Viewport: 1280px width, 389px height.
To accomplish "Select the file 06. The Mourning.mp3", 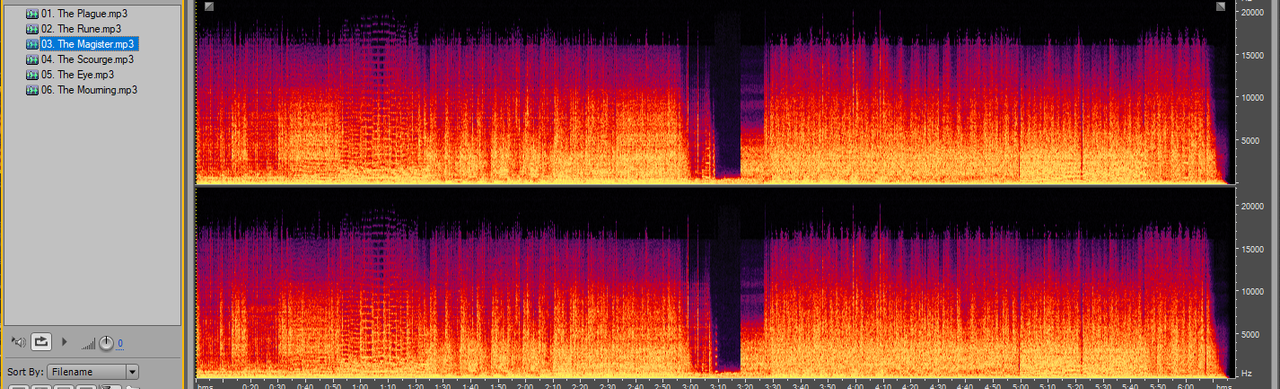I will pyautogui.click(x=89, y=89).
